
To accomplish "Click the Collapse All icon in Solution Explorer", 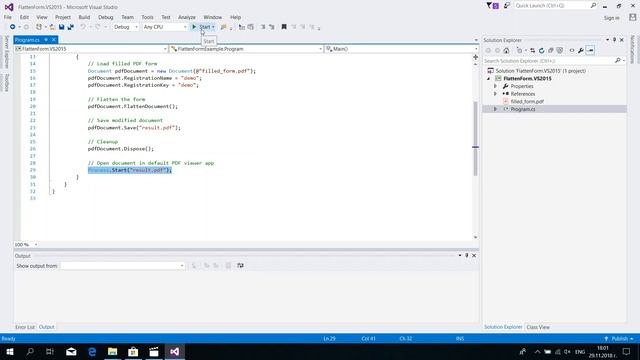I will click(551, 51).
